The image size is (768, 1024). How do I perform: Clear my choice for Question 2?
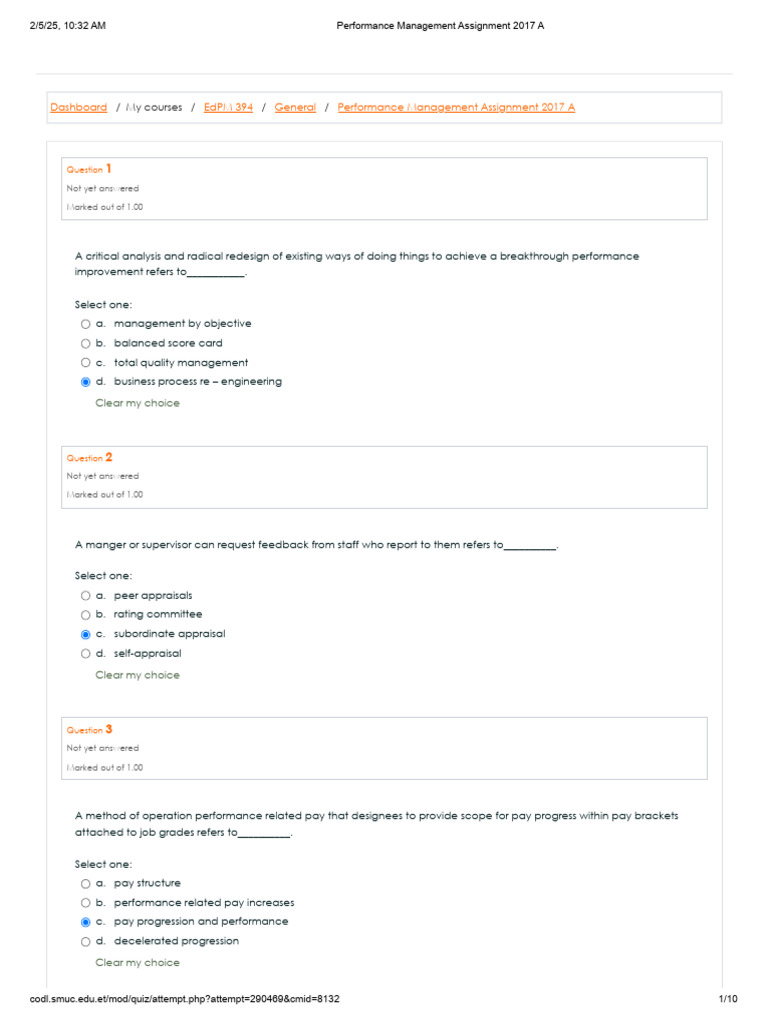click(x=137, y=675)
